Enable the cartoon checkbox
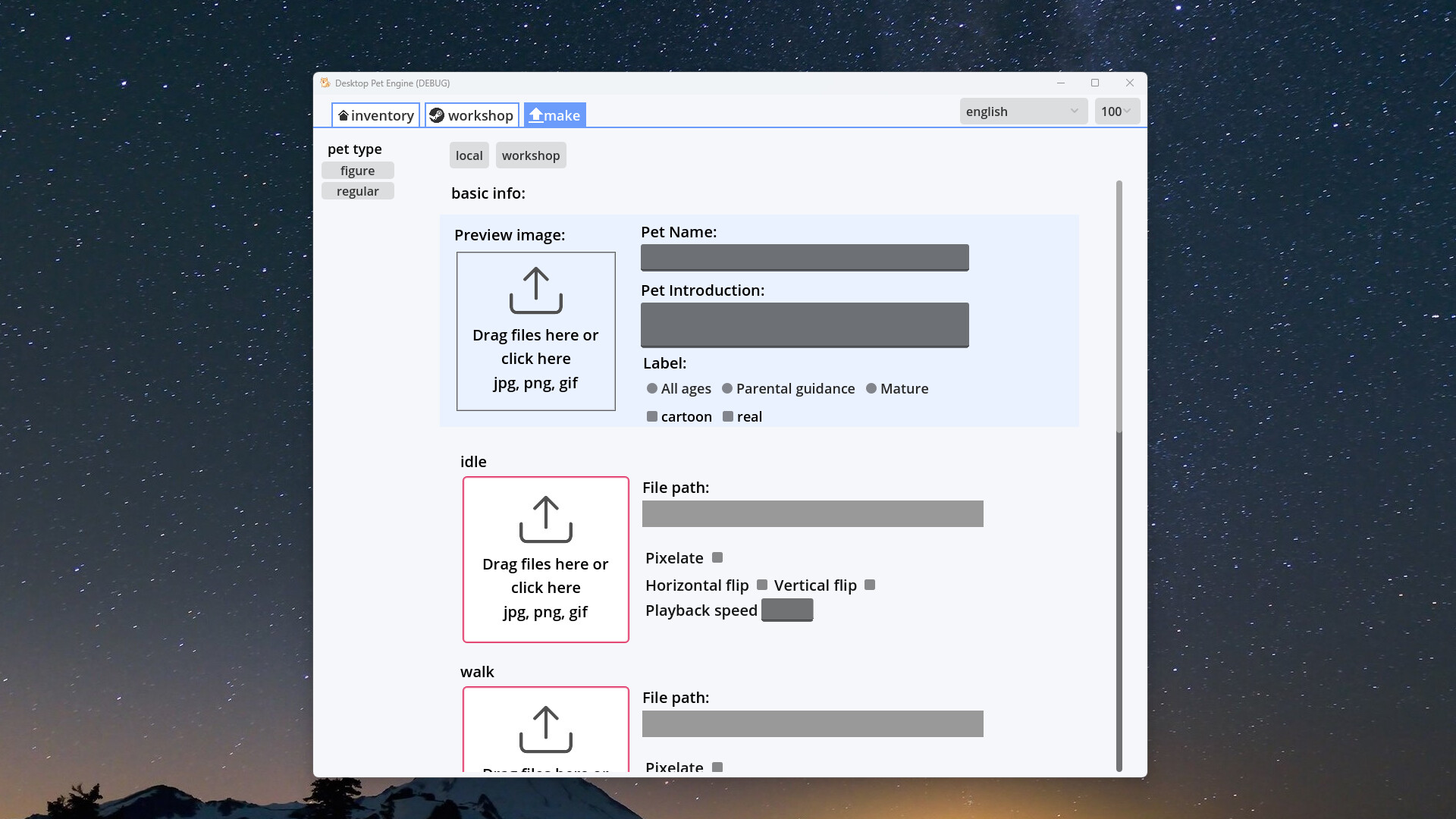1456x819 pixels. point(651,416)
